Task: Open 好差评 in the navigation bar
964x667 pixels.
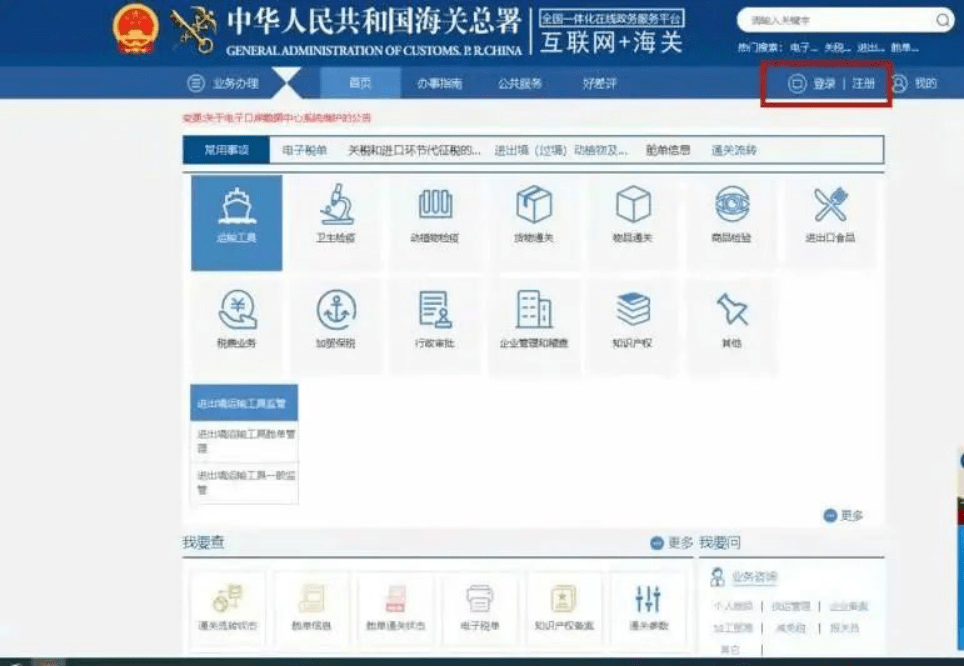Action: 599,84
